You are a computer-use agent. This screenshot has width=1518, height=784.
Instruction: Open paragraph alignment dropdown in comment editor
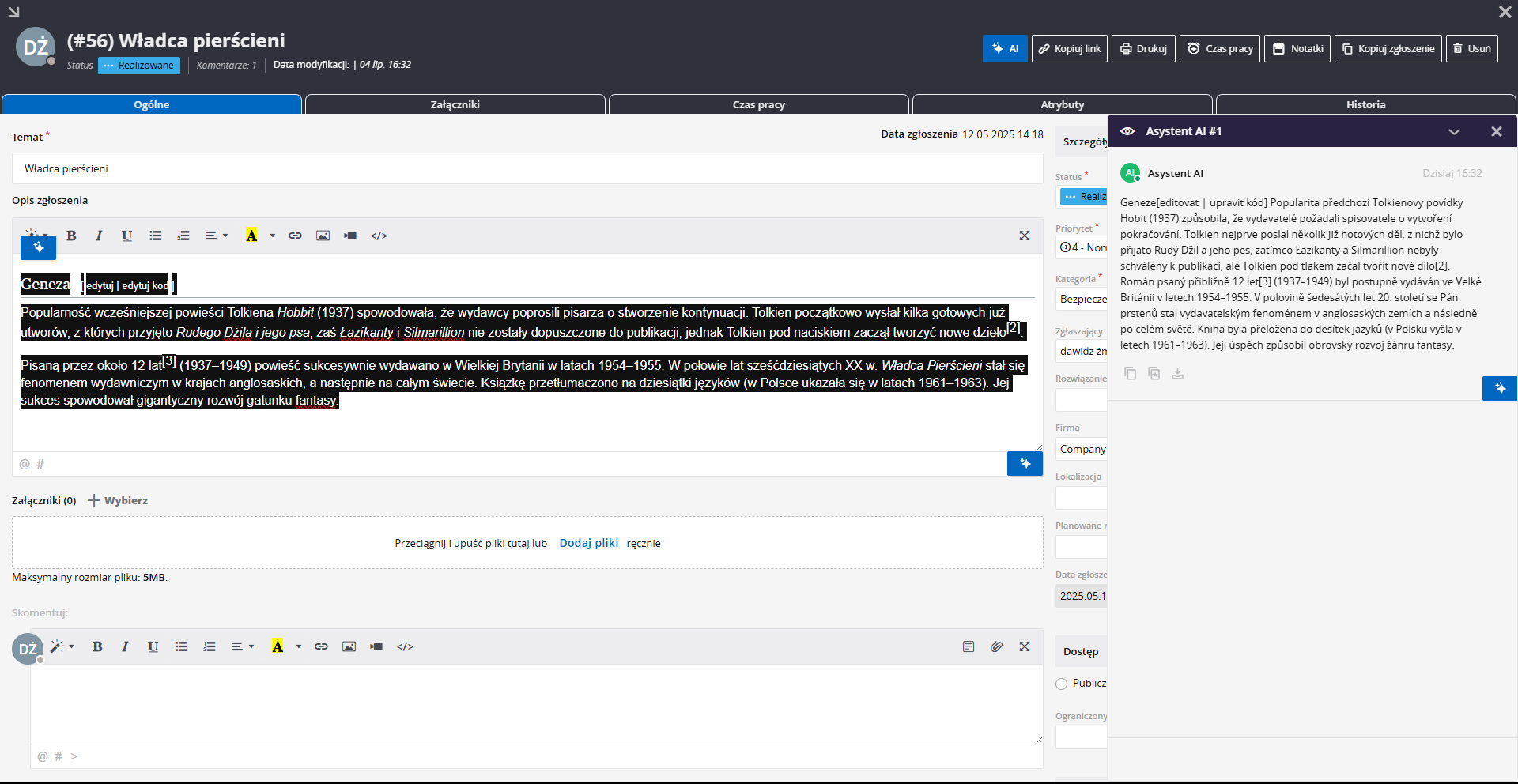(243, 646)
